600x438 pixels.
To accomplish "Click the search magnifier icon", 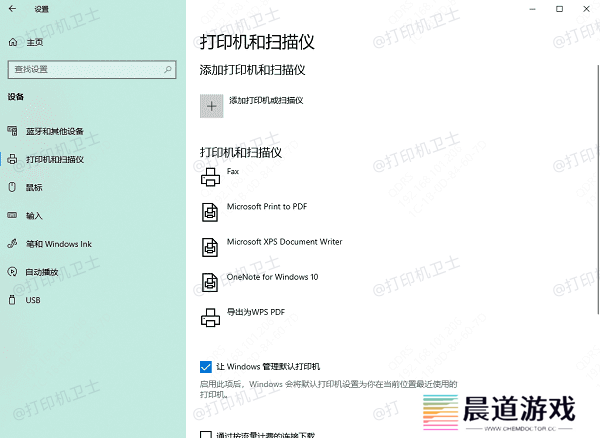I will click(168, 69).
